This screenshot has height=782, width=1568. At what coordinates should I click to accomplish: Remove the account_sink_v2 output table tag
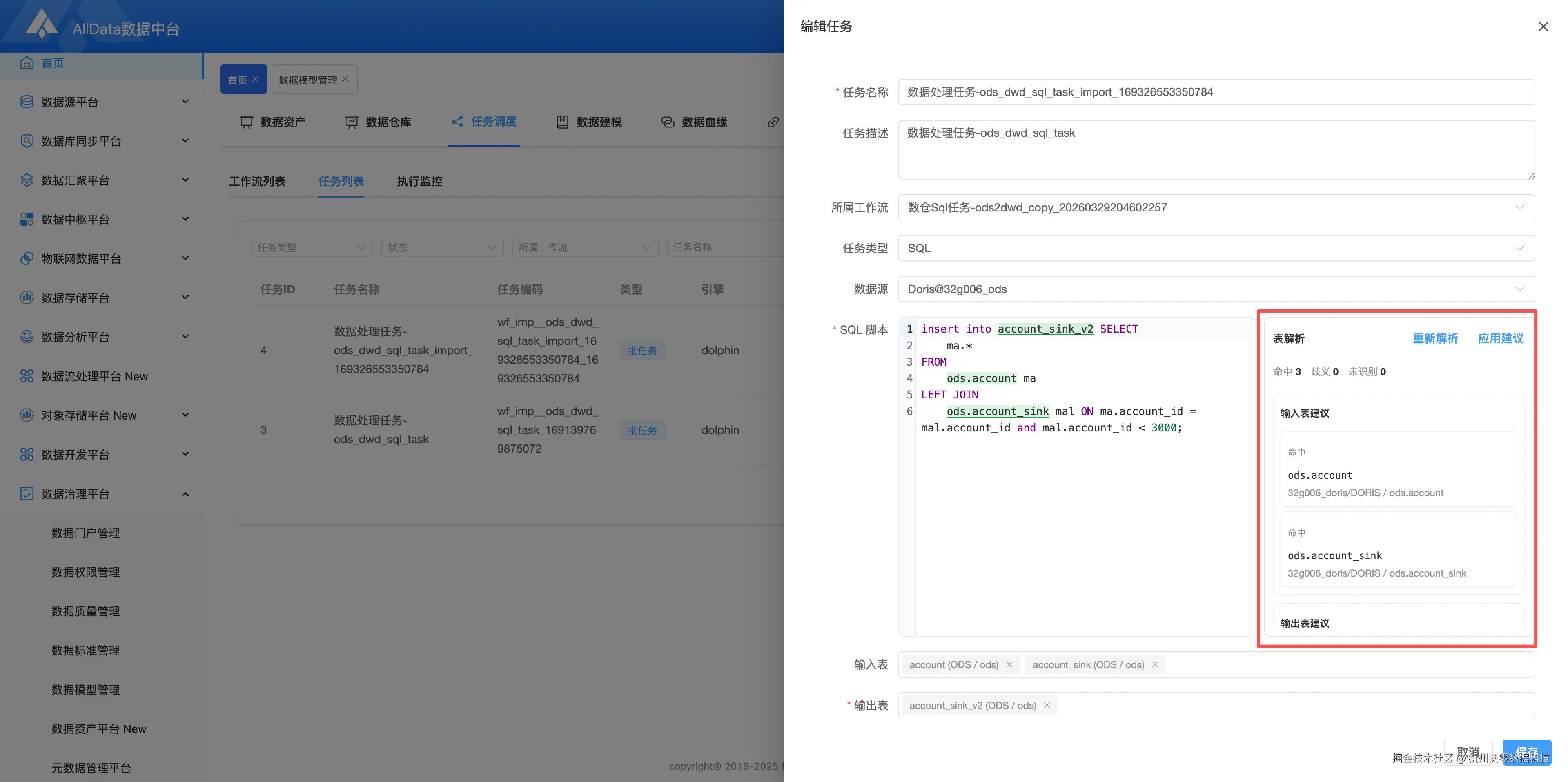pos(1047,705)
